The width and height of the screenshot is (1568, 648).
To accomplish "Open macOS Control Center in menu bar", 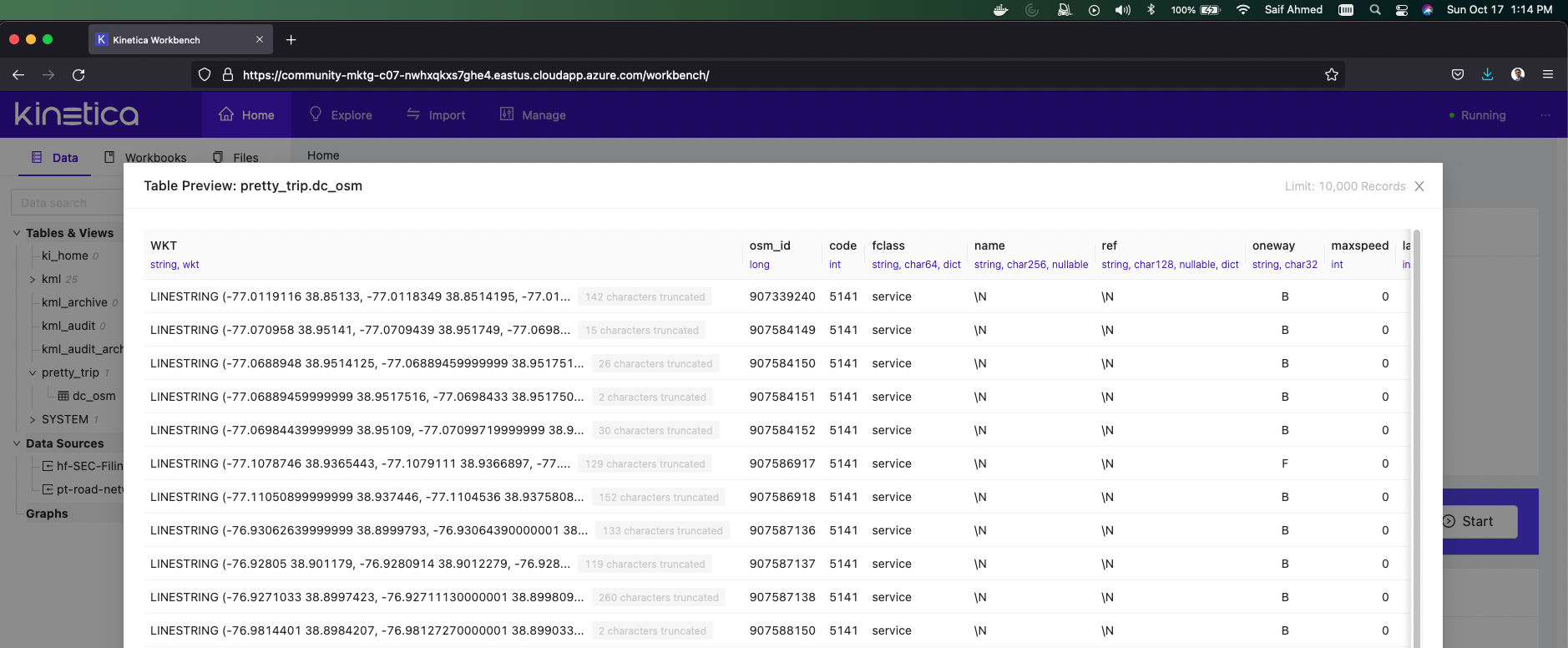I will (1402, 10).
